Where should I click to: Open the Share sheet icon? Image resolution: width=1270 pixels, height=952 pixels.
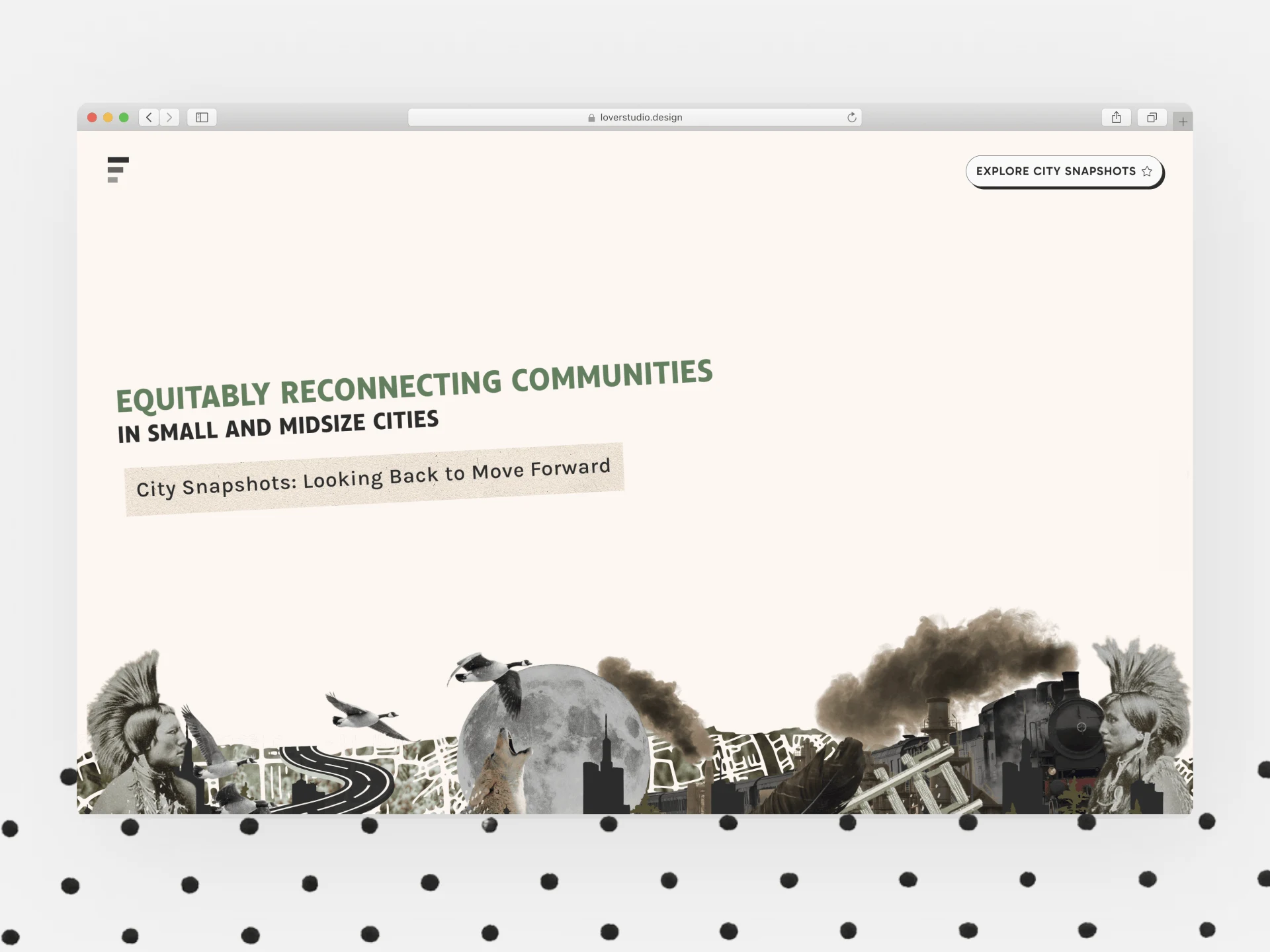click(1116, 117)
